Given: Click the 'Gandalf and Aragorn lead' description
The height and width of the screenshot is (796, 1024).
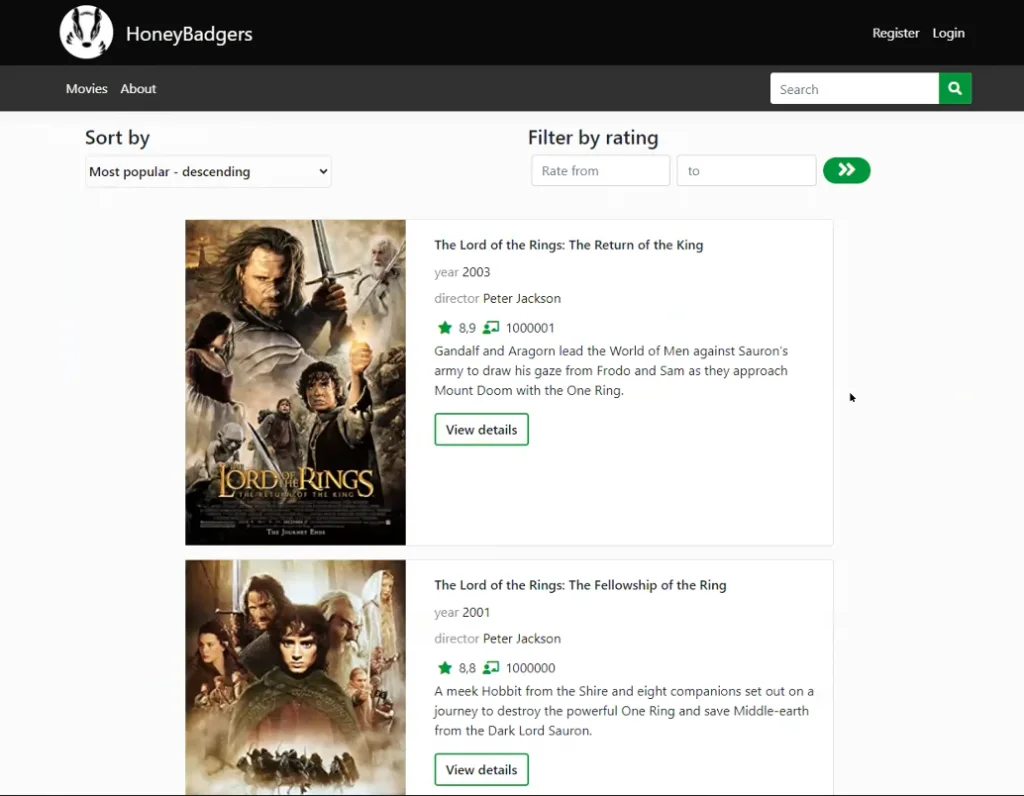Looking at the screenshot, I should (611, 370).
